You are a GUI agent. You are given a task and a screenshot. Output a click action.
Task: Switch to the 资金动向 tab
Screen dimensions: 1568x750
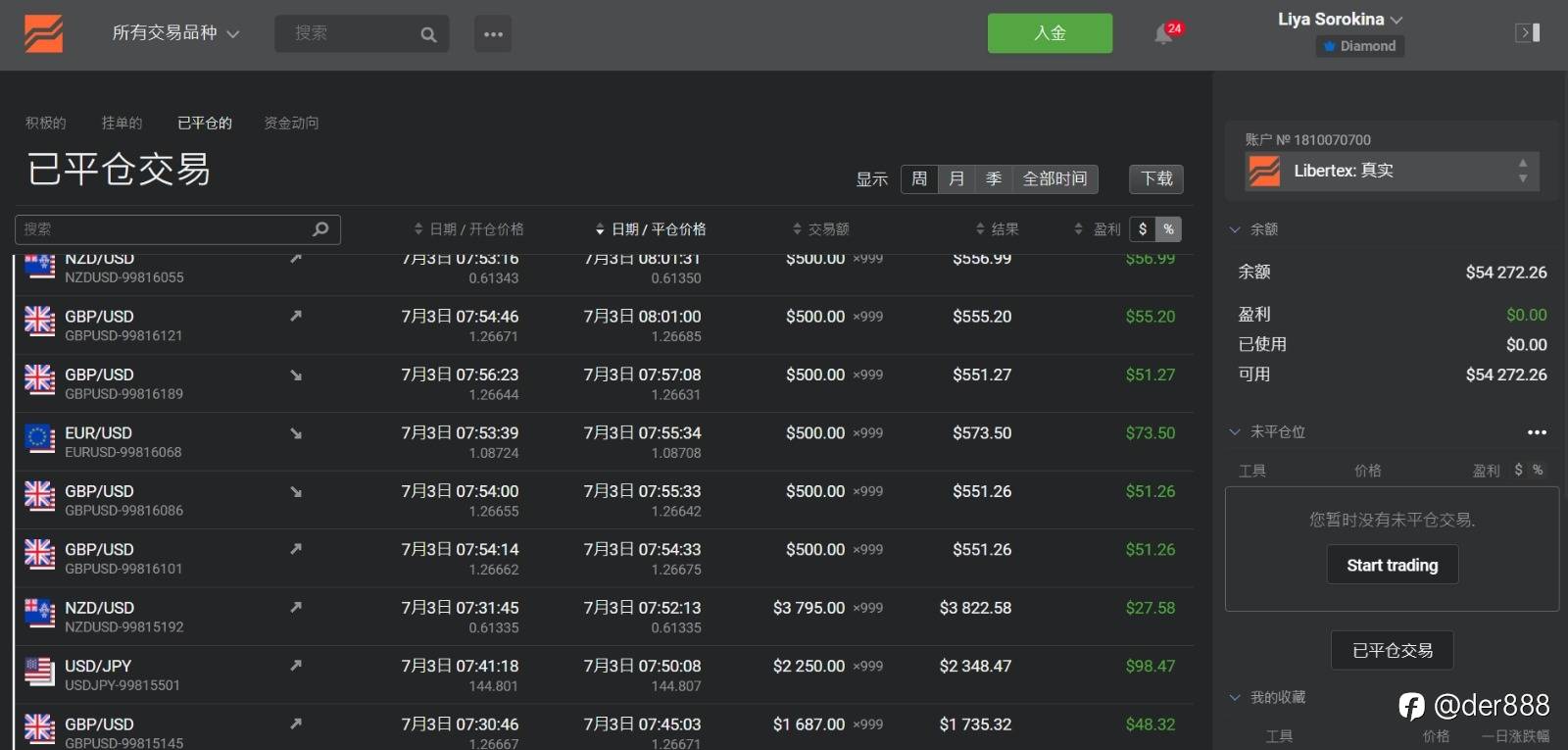291,123
